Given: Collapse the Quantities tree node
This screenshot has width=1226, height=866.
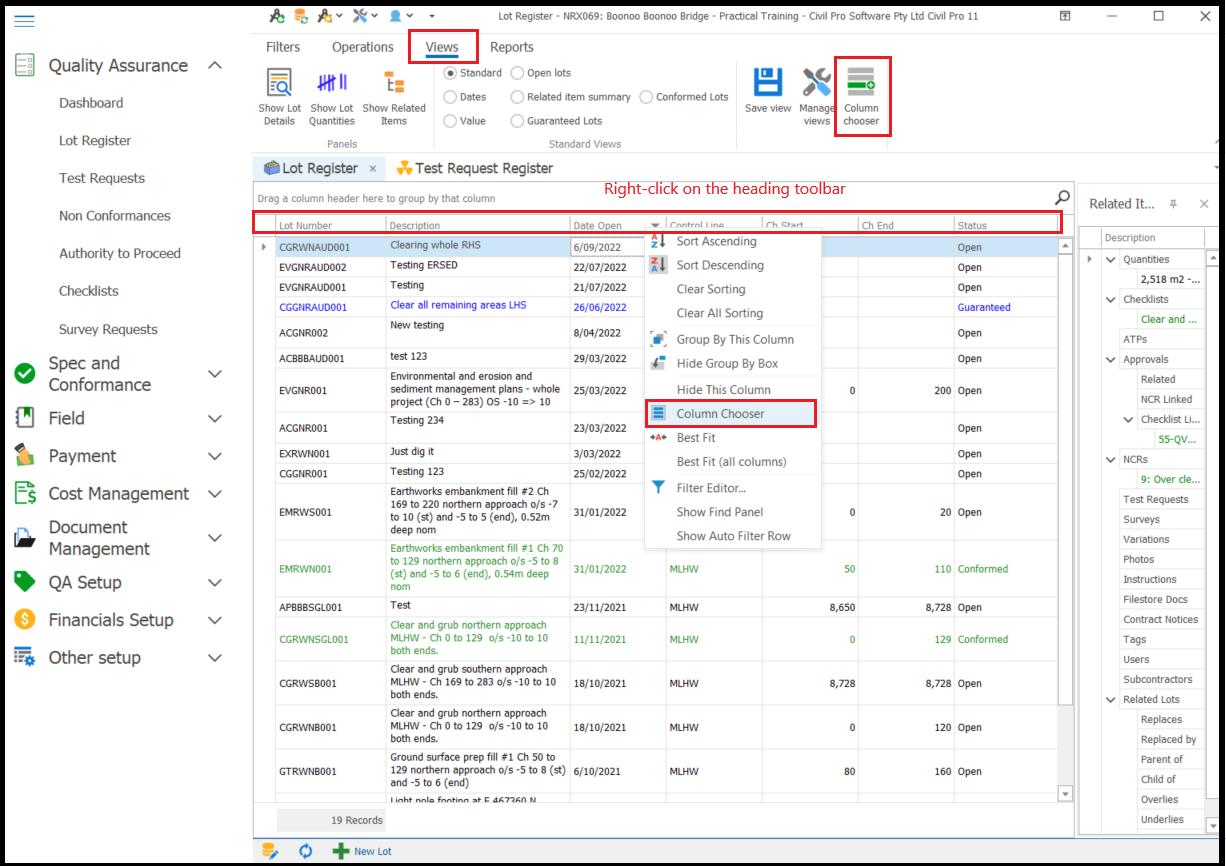Looking at the screenshot, I should coord(1112,259).
